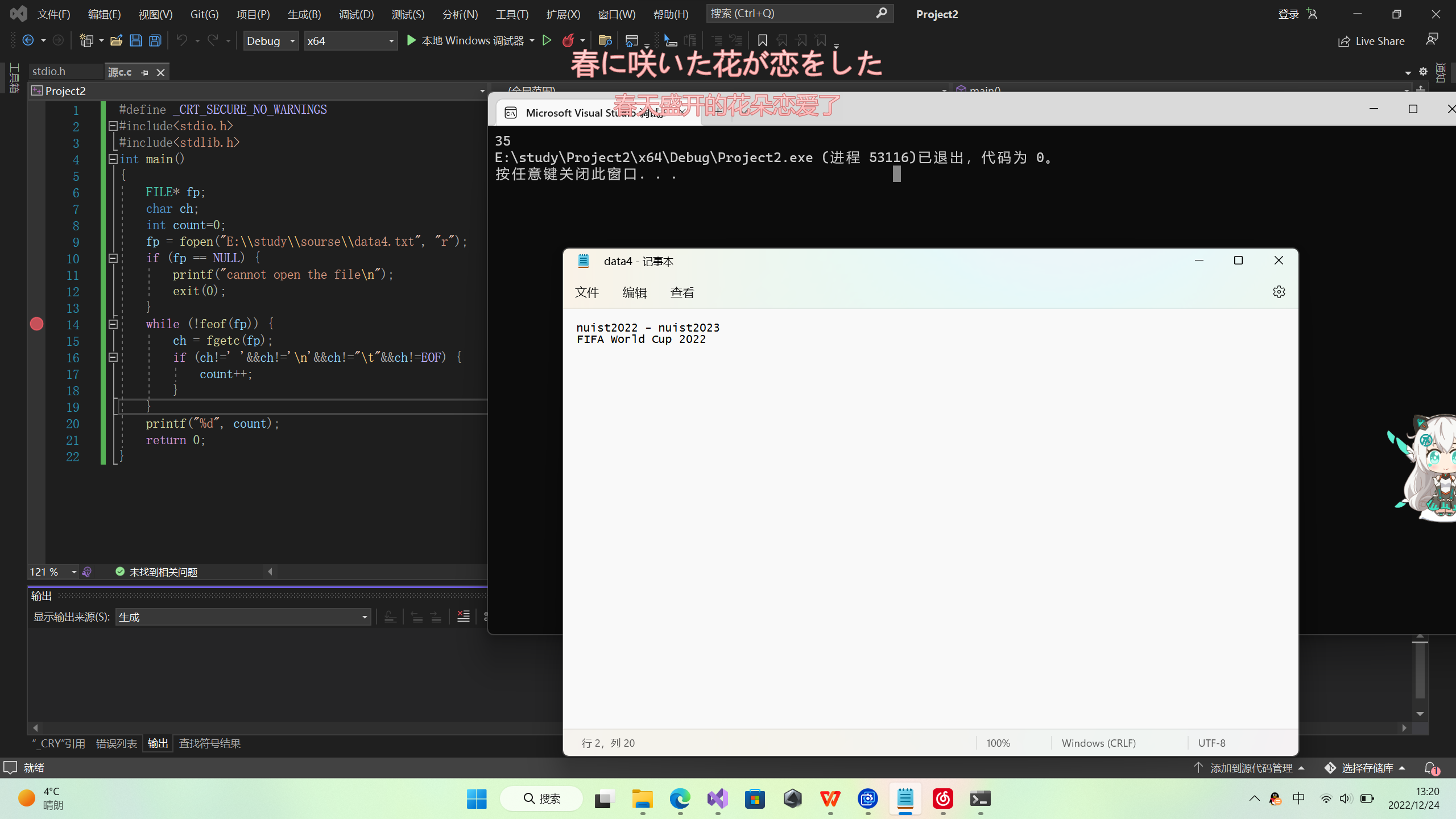The height and width of the screenshot is (819, 1456).
Task: Open Visual Studio from the taskbar
Action: [x=718, y=799]
